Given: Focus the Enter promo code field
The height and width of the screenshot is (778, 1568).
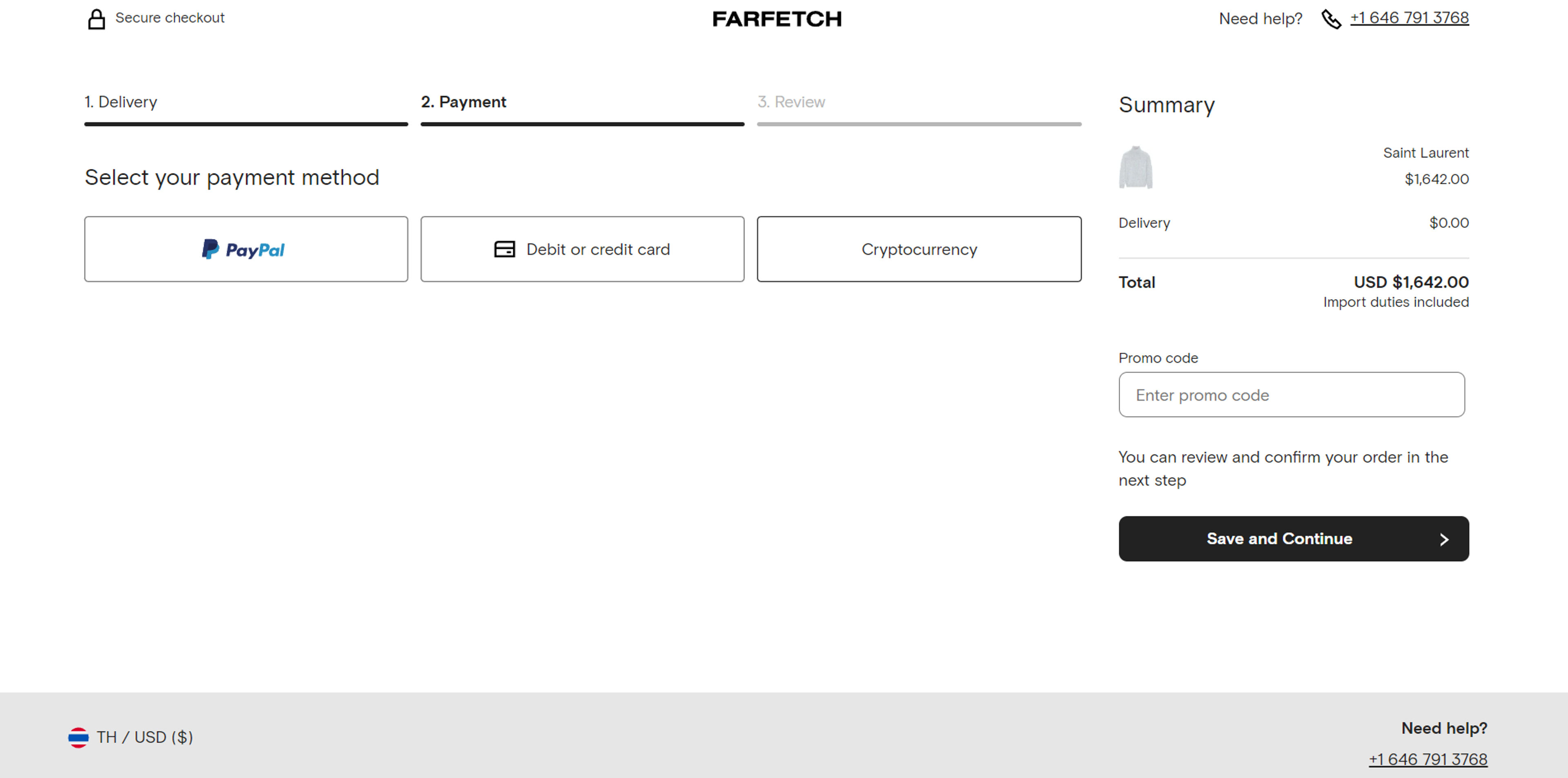Looking at the screenshot, I should point(1291,395).
